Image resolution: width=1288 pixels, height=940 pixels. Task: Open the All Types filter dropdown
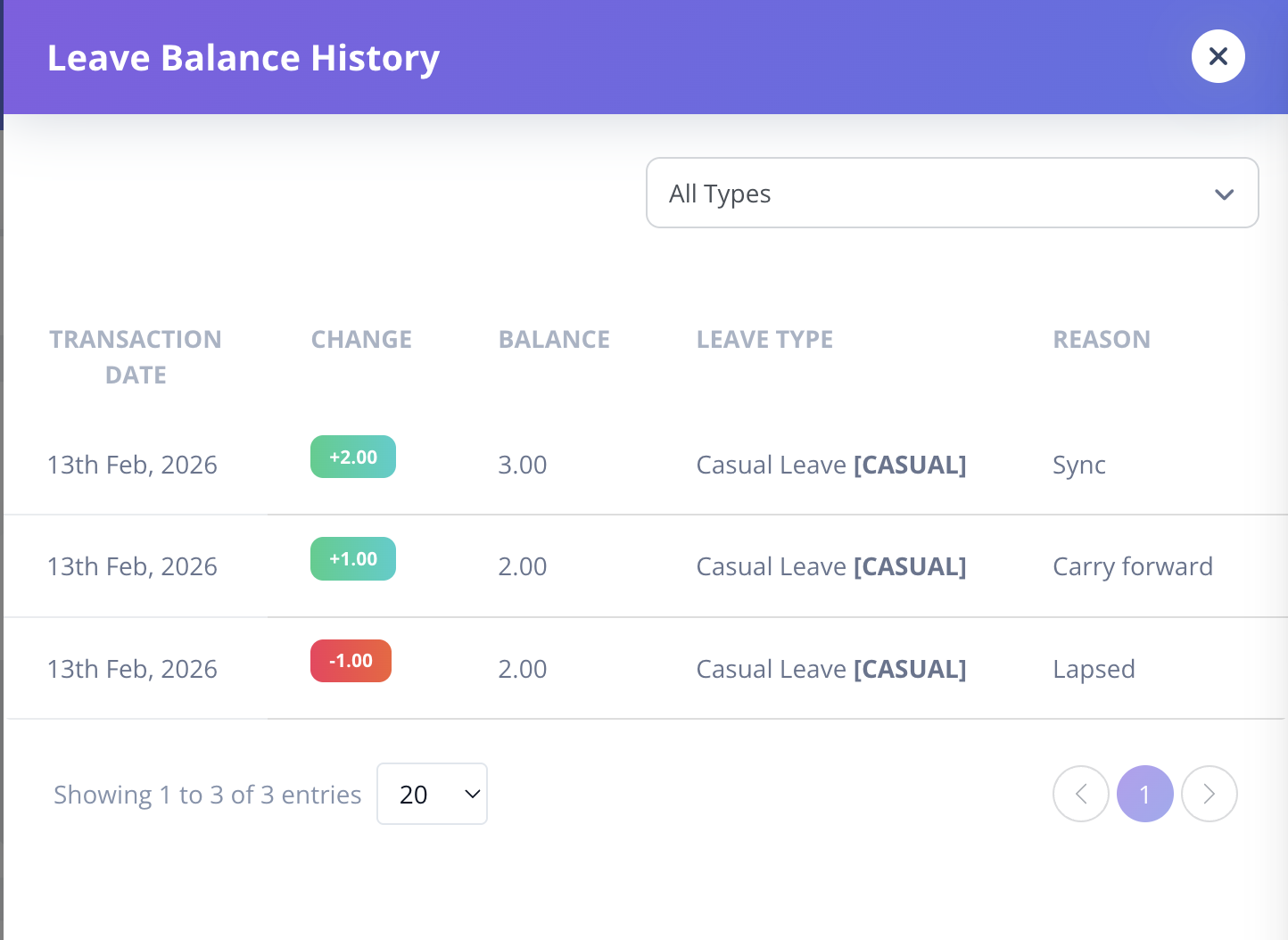click(952, 193)
